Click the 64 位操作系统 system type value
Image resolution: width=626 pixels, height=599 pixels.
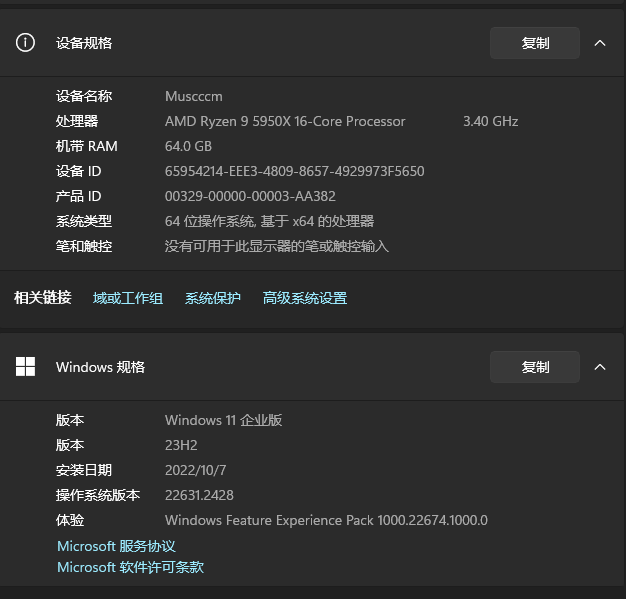click(269, 221)
